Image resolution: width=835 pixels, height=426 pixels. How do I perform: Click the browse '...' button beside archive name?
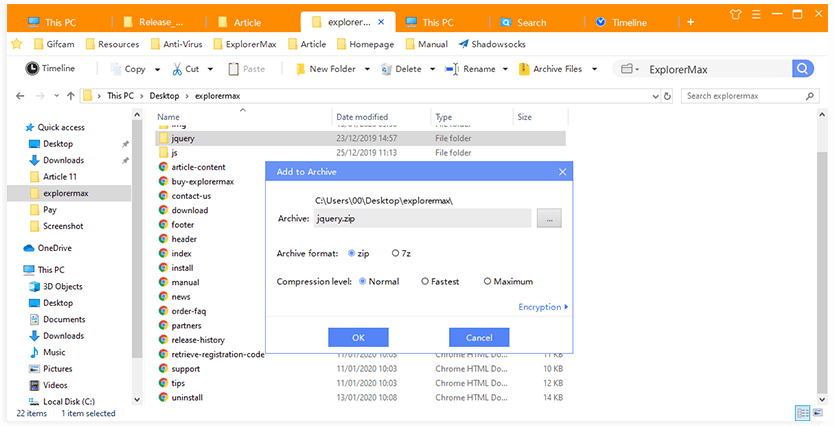pos(548,219)
